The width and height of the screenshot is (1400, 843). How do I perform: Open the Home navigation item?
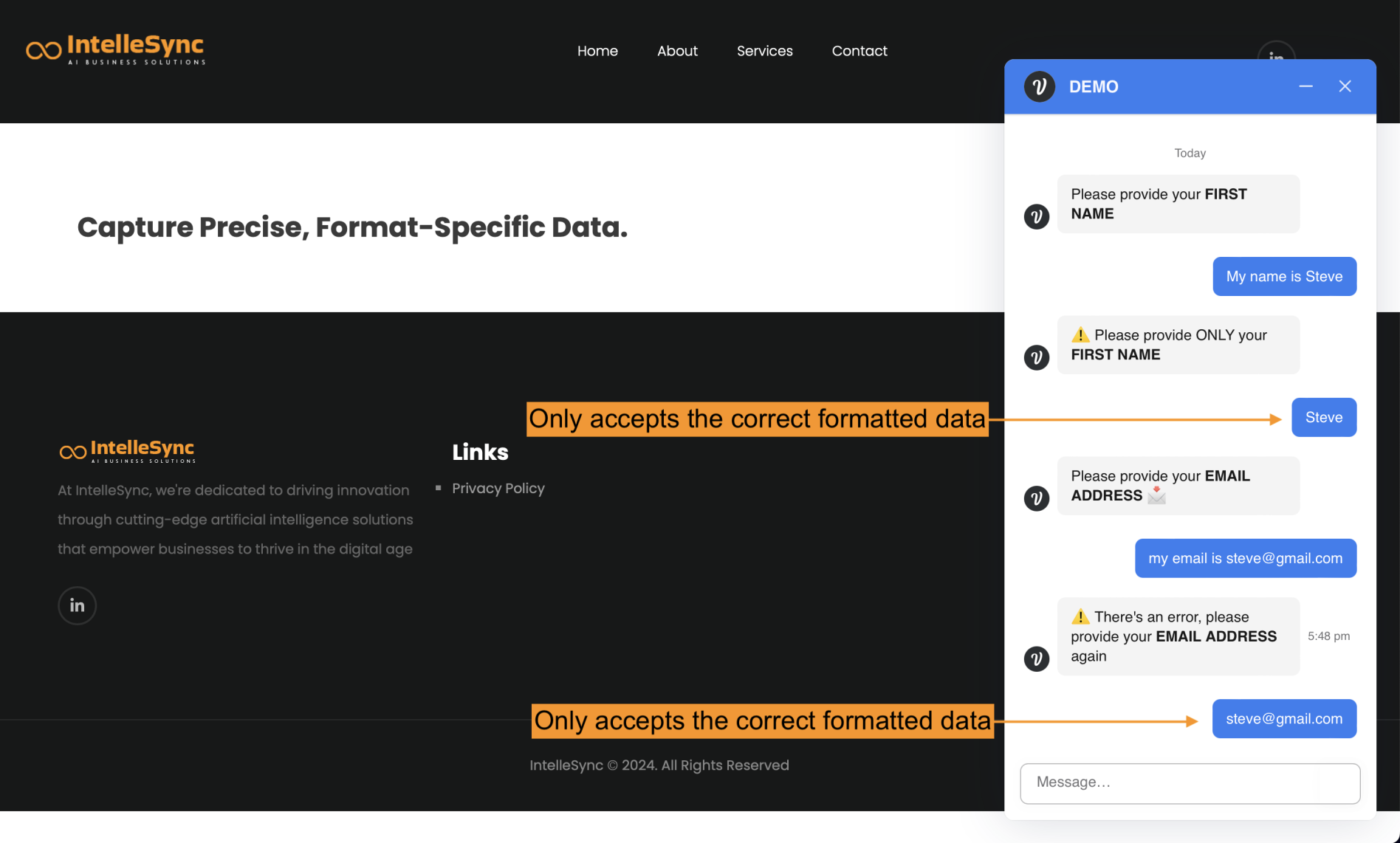click(x=597, y=51)
